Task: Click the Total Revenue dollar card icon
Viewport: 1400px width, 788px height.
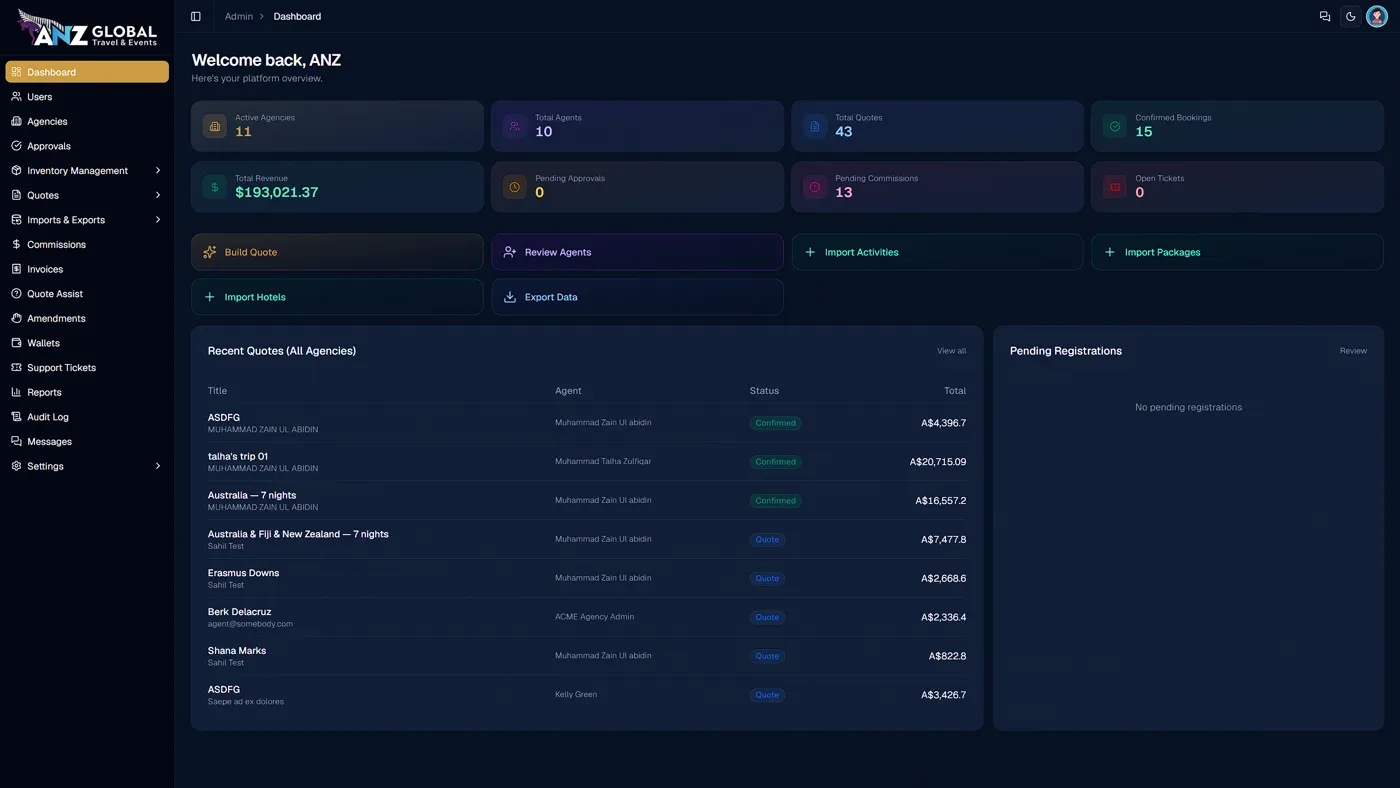Action: (214, 187)
